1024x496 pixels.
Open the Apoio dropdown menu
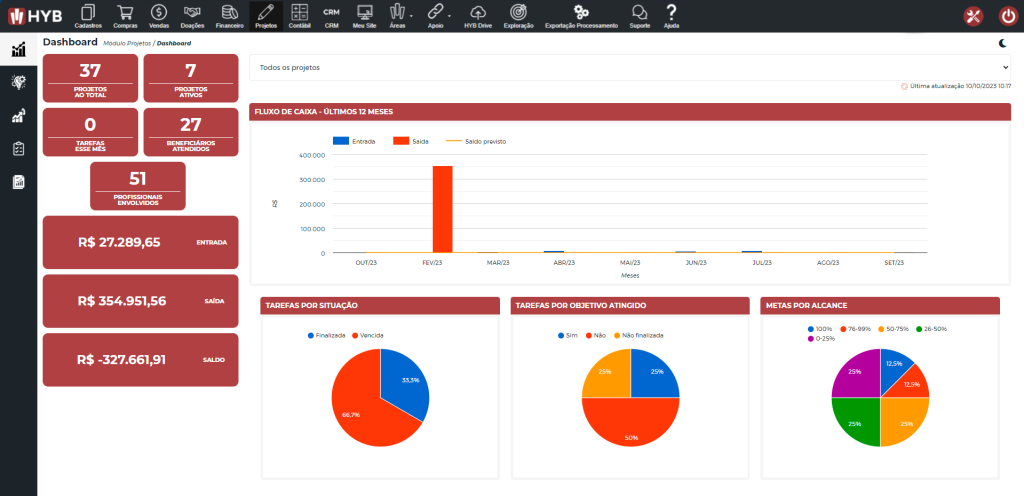(x=436, y=15)
